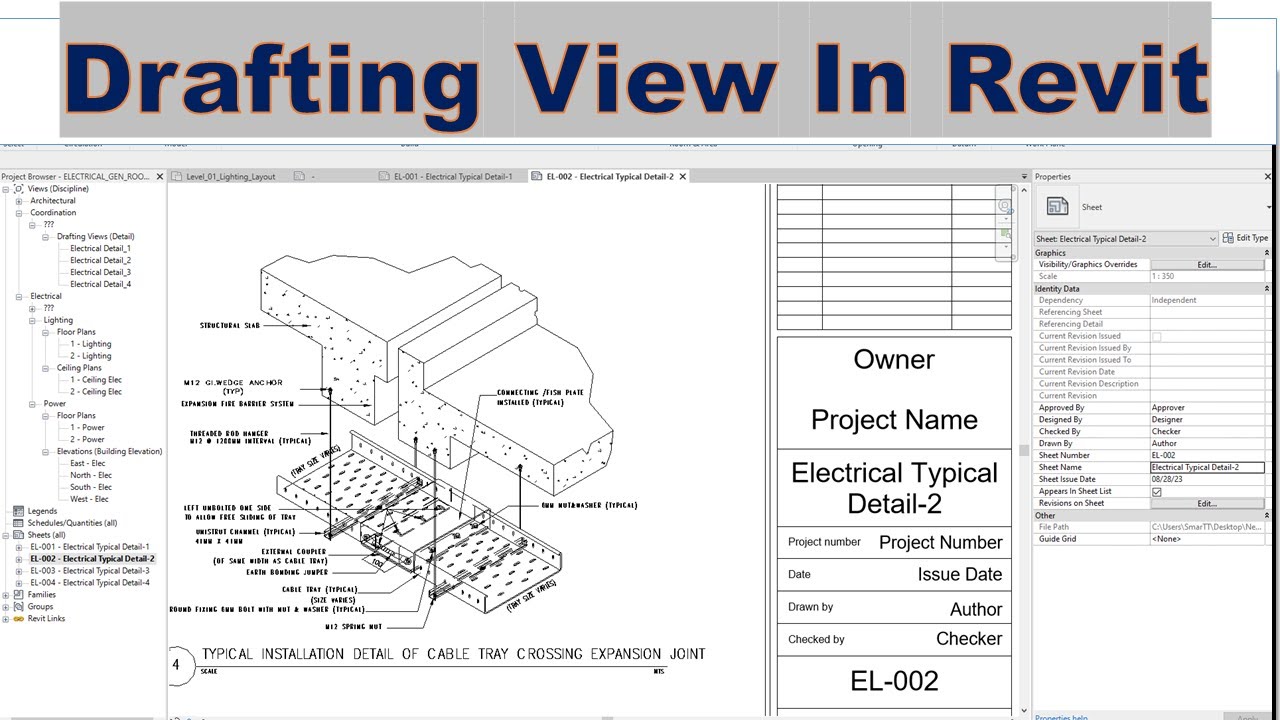Viewport: 1280px width, 720px height.
Task: Collapse the Views (Discipline) tree node
Action: point(6,189)
